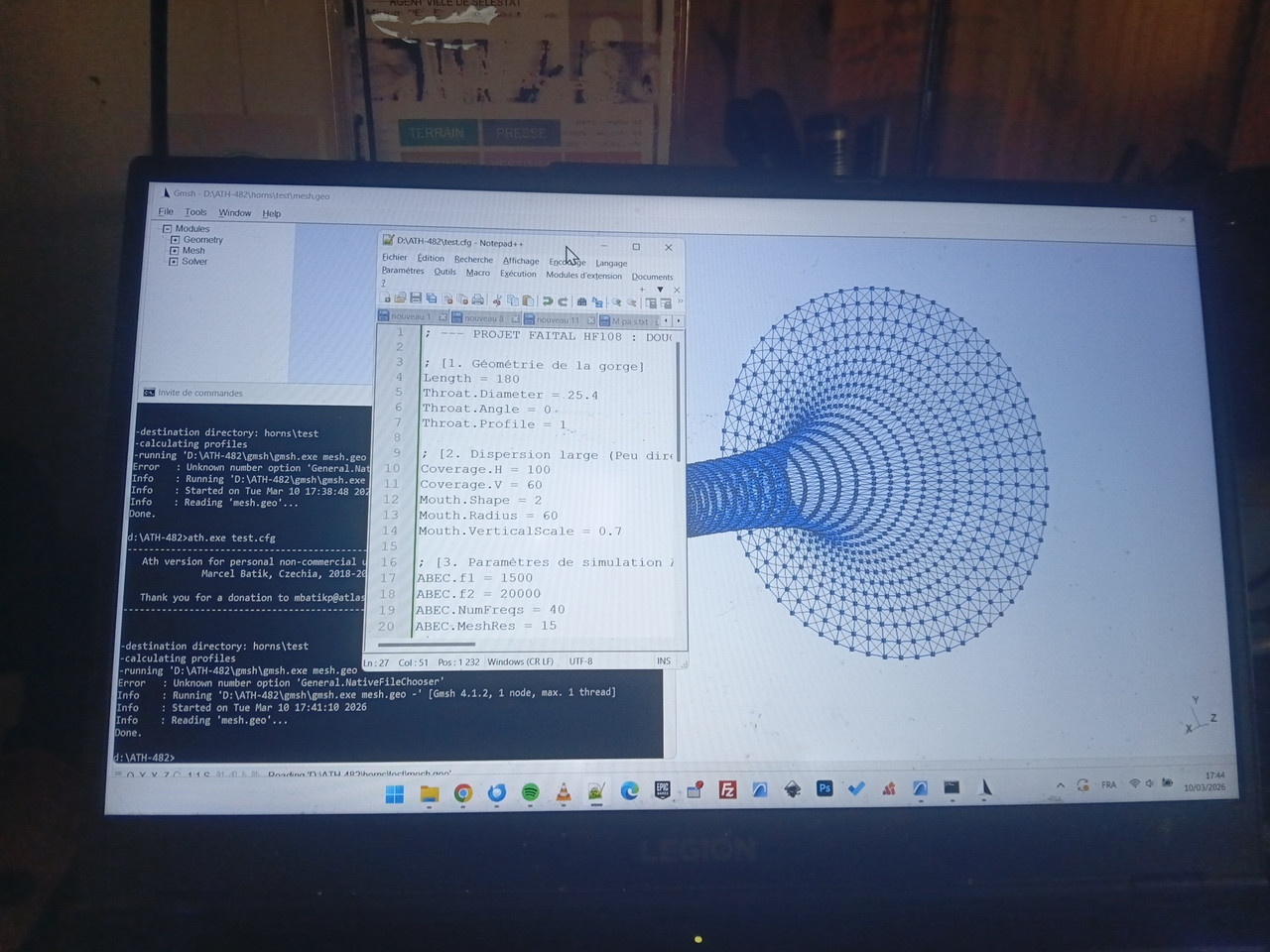Open the document list dropdown triangle in Notepad++
This screenshot has width=1270, height=952.
pyautogui.click(x=660, y=290)
